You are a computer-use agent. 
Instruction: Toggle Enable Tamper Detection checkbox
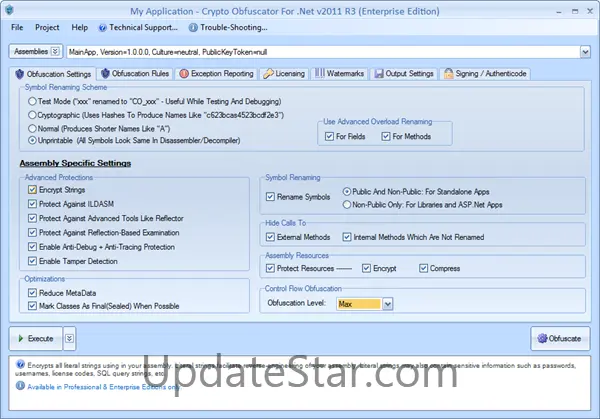coord(33,261)
